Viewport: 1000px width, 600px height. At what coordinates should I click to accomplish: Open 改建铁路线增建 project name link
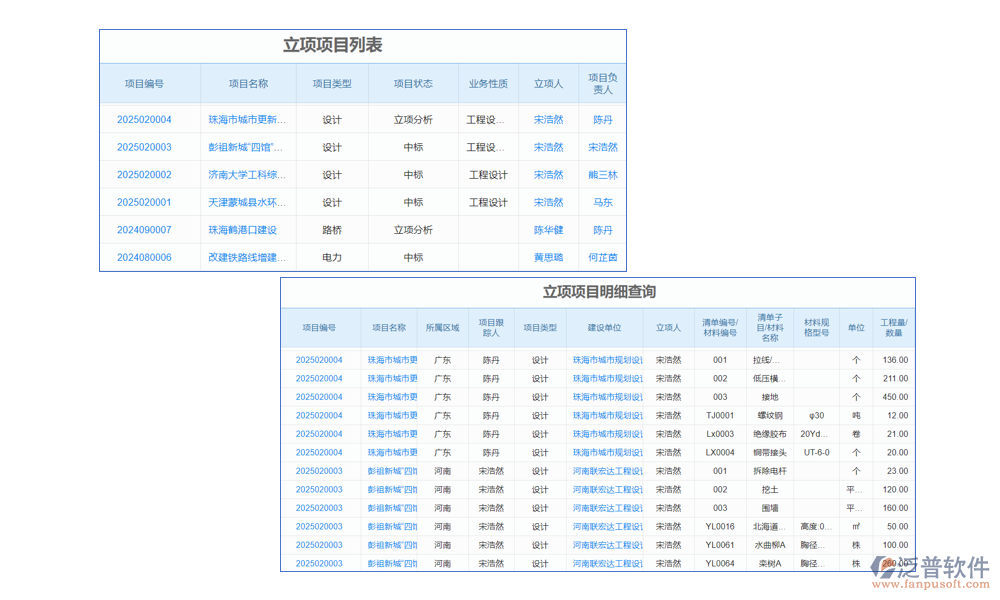[x=247, y=257]
